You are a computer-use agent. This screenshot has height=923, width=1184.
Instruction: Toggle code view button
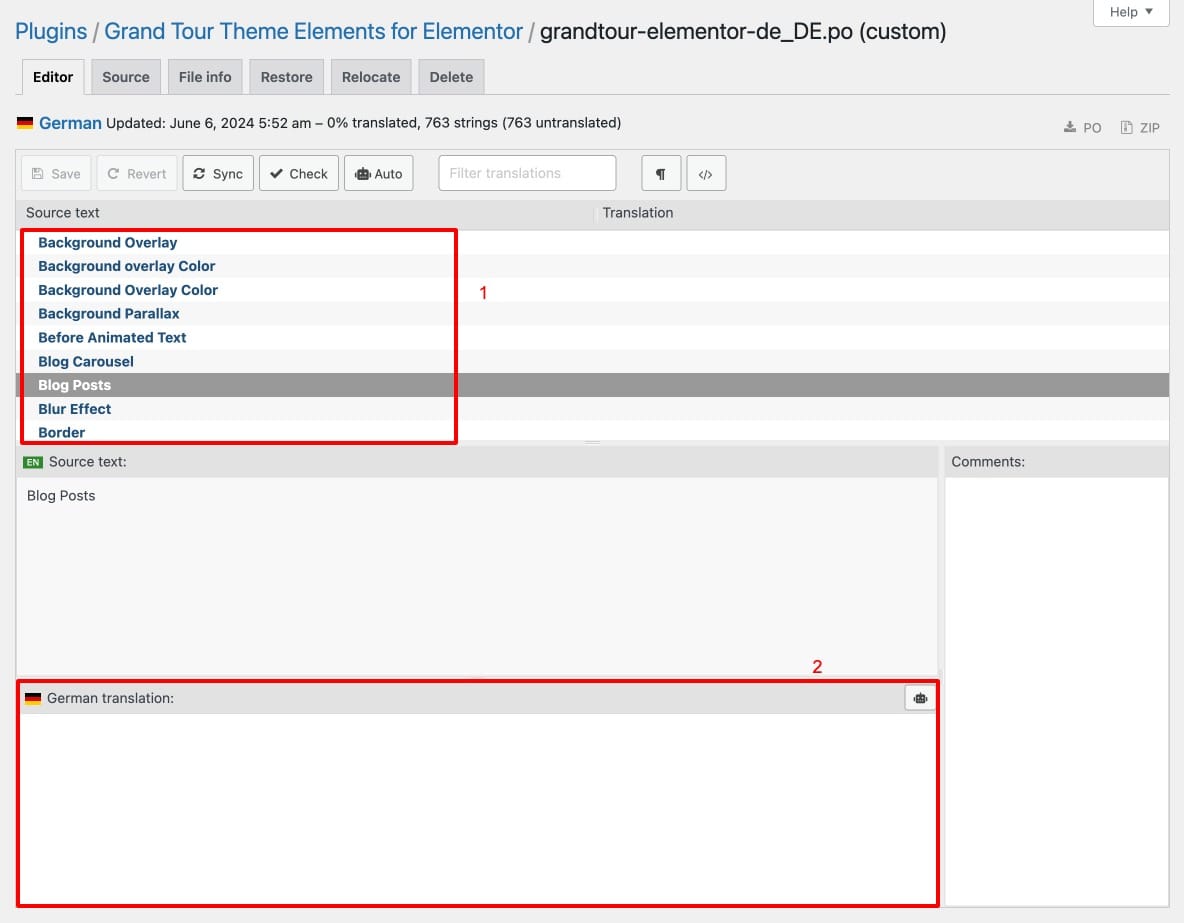tap(705, 174)
